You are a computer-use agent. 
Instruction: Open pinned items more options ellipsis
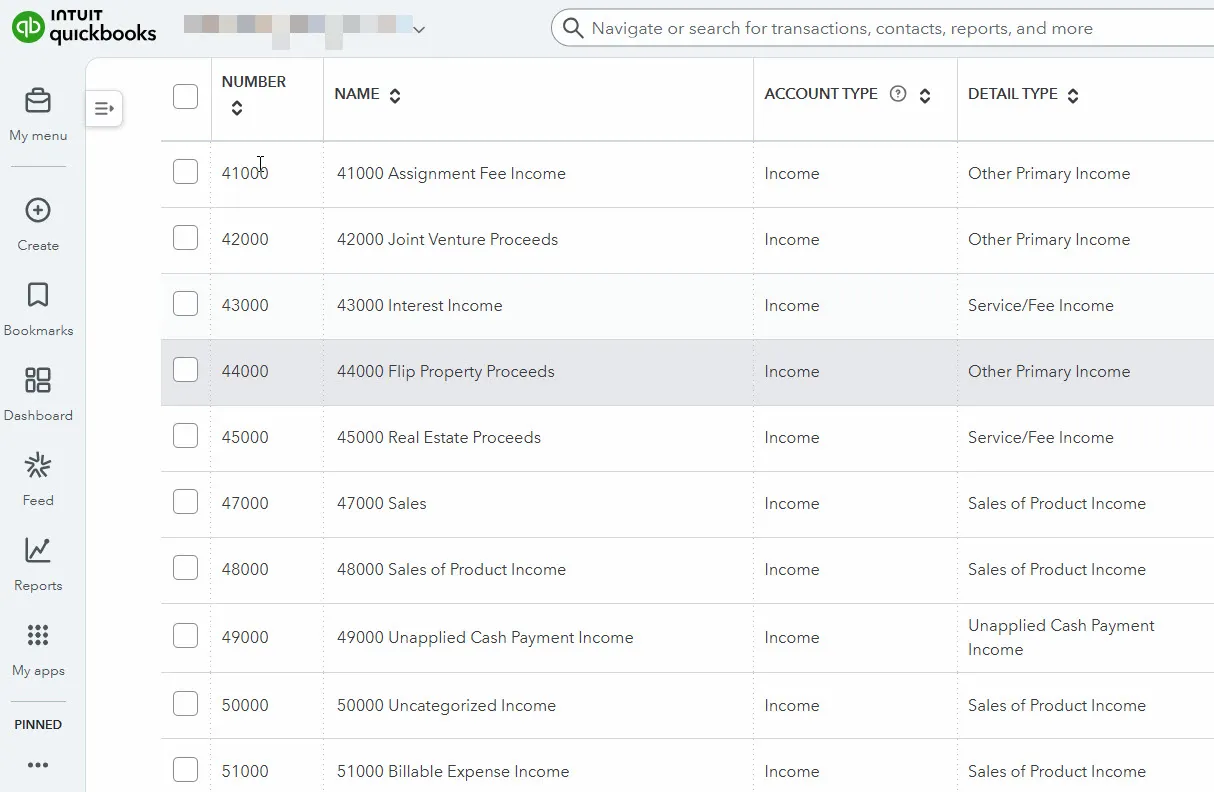(x=38, y=765)
